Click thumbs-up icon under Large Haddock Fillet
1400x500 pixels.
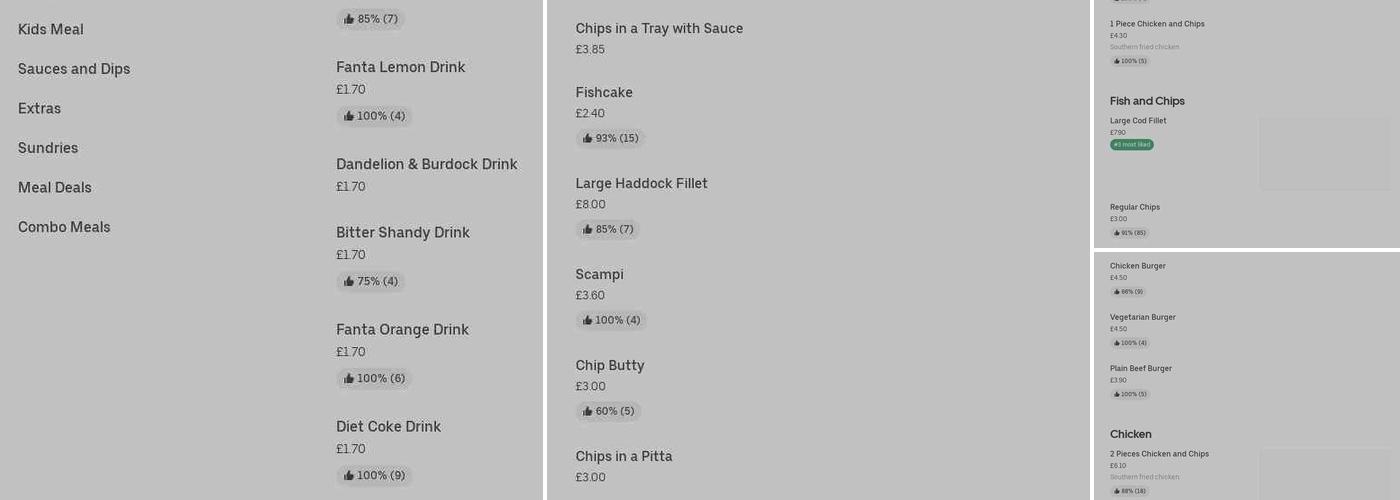[588, 229]
